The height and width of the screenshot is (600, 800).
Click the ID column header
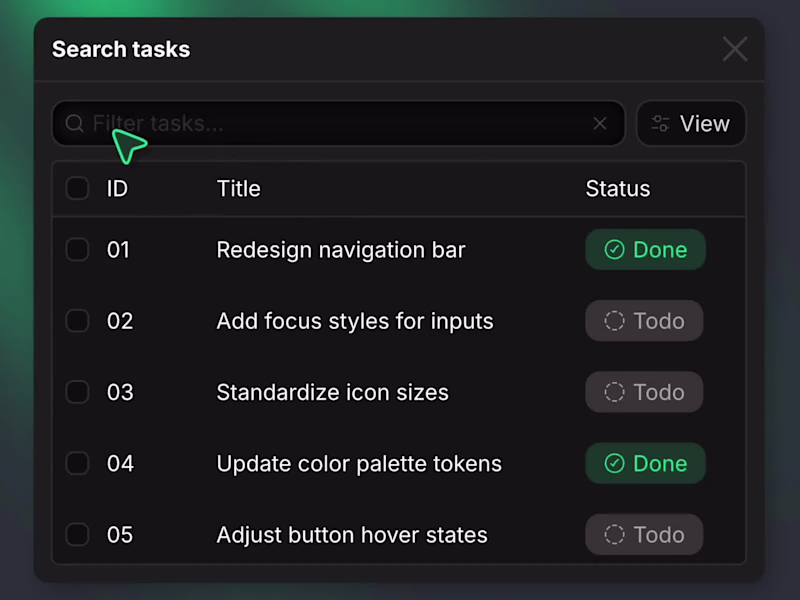pos(117,188)
